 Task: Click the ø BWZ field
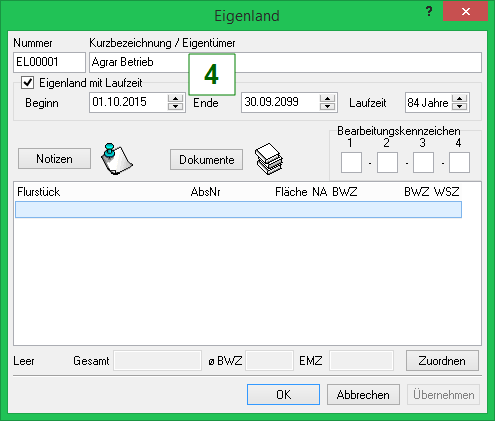(269, 360)
